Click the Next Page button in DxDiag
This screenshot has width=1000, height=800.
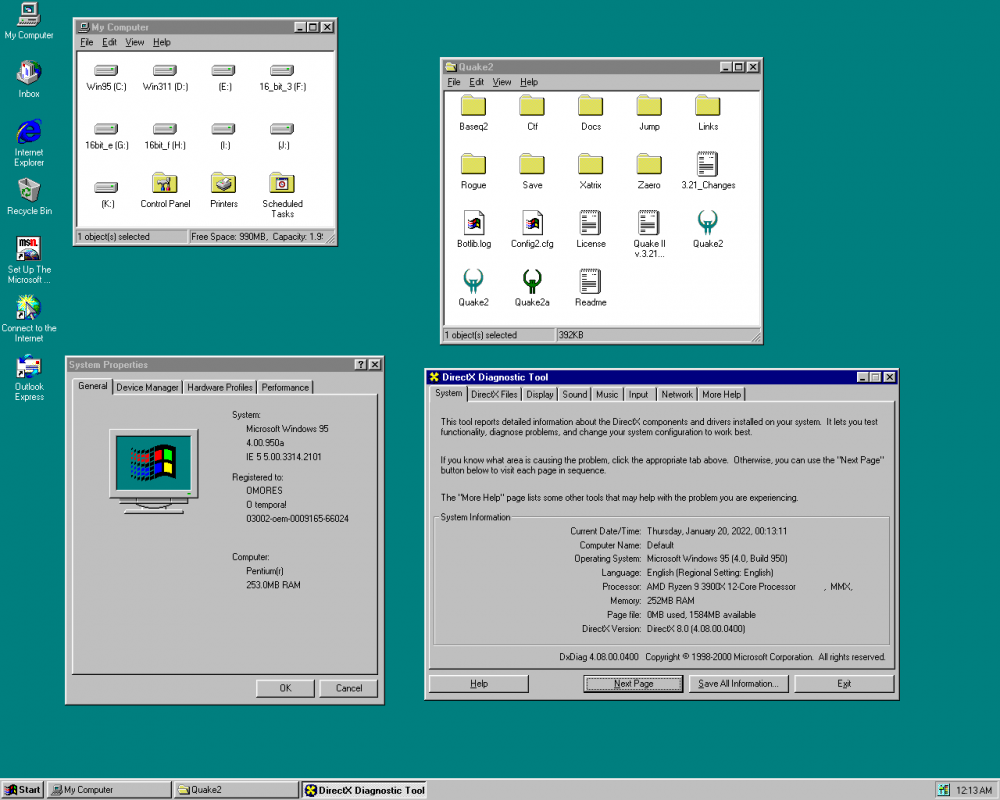tap(632, 683)
